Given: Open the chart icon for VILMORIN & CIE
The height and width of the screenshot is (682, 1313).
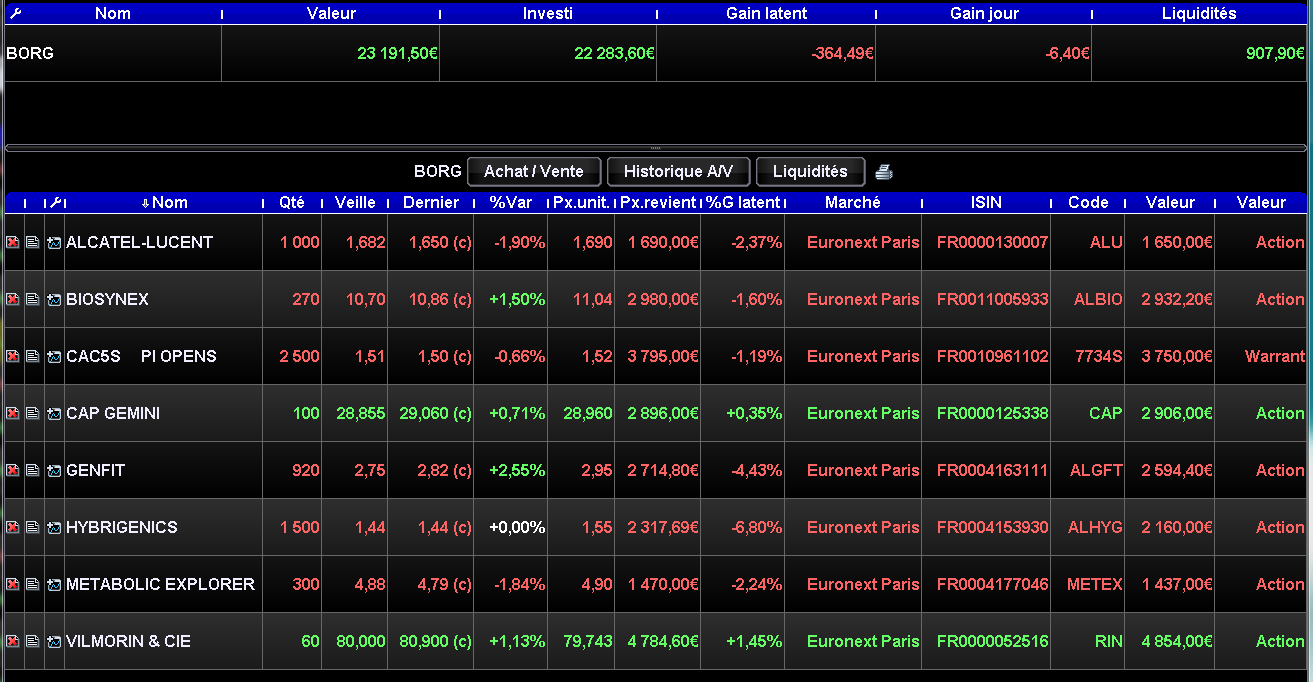Looking at the screenshot, I should [x=54, y=641].
